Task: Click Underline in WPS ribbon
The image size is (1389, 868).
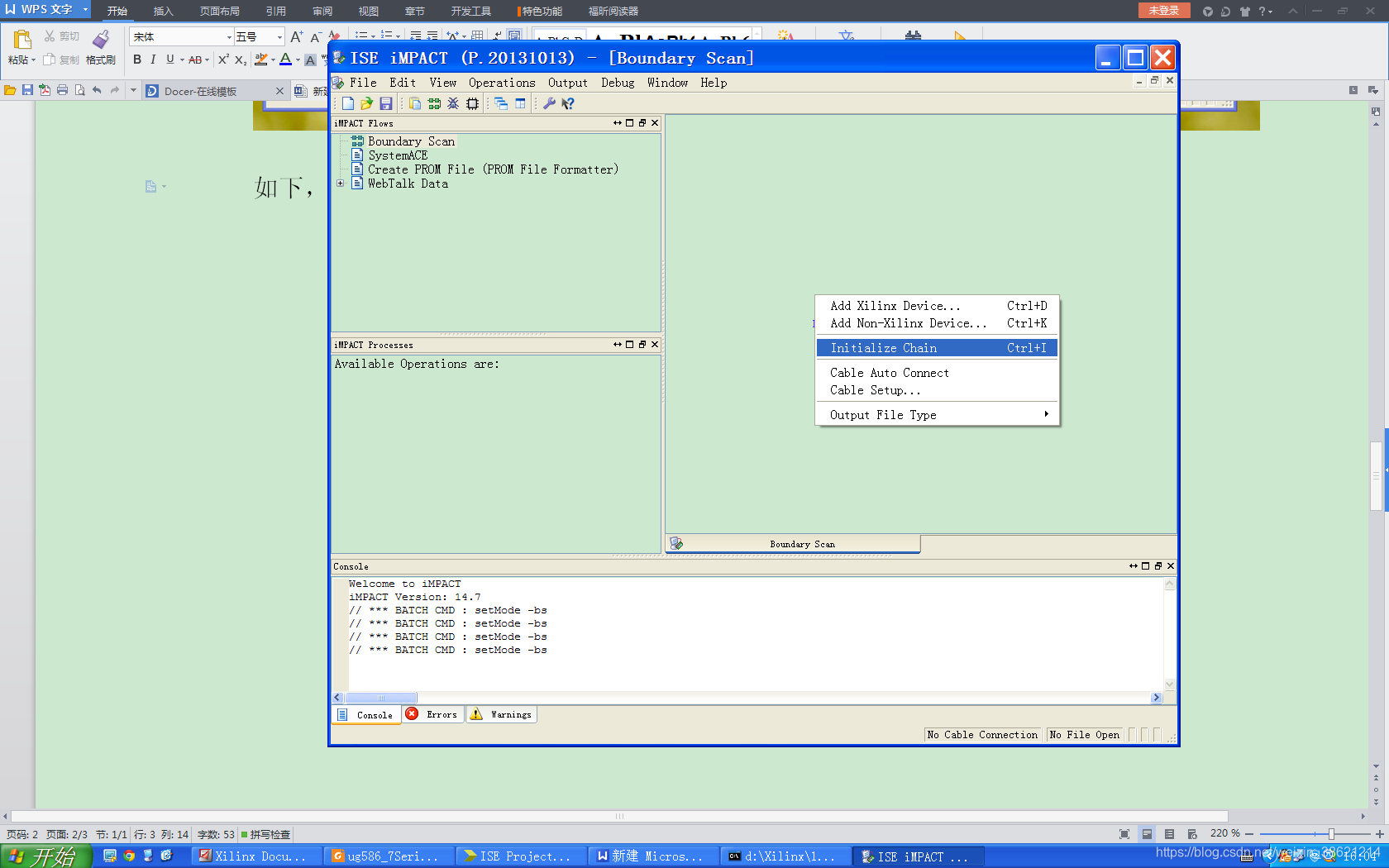Action: tap(170, 60)
